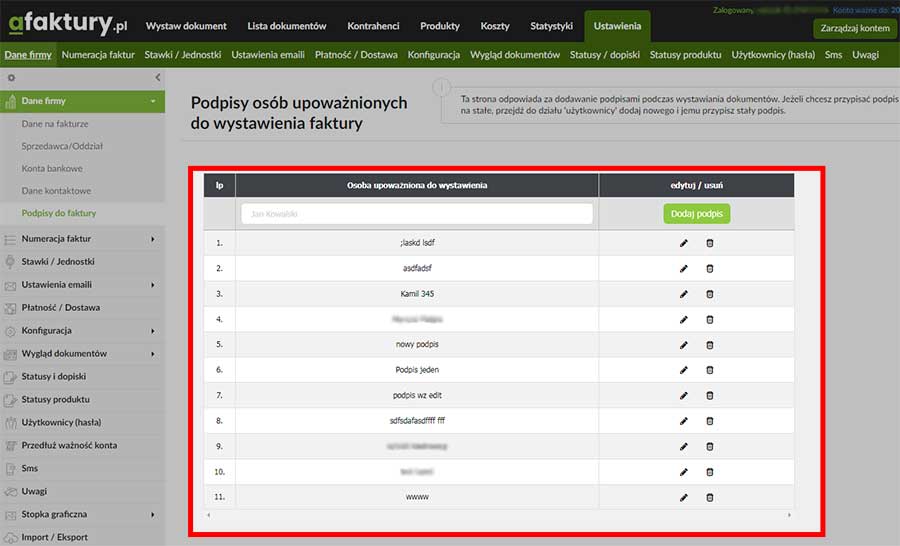Go to Kontrahenci in top navigation

(x=373, y=26)
